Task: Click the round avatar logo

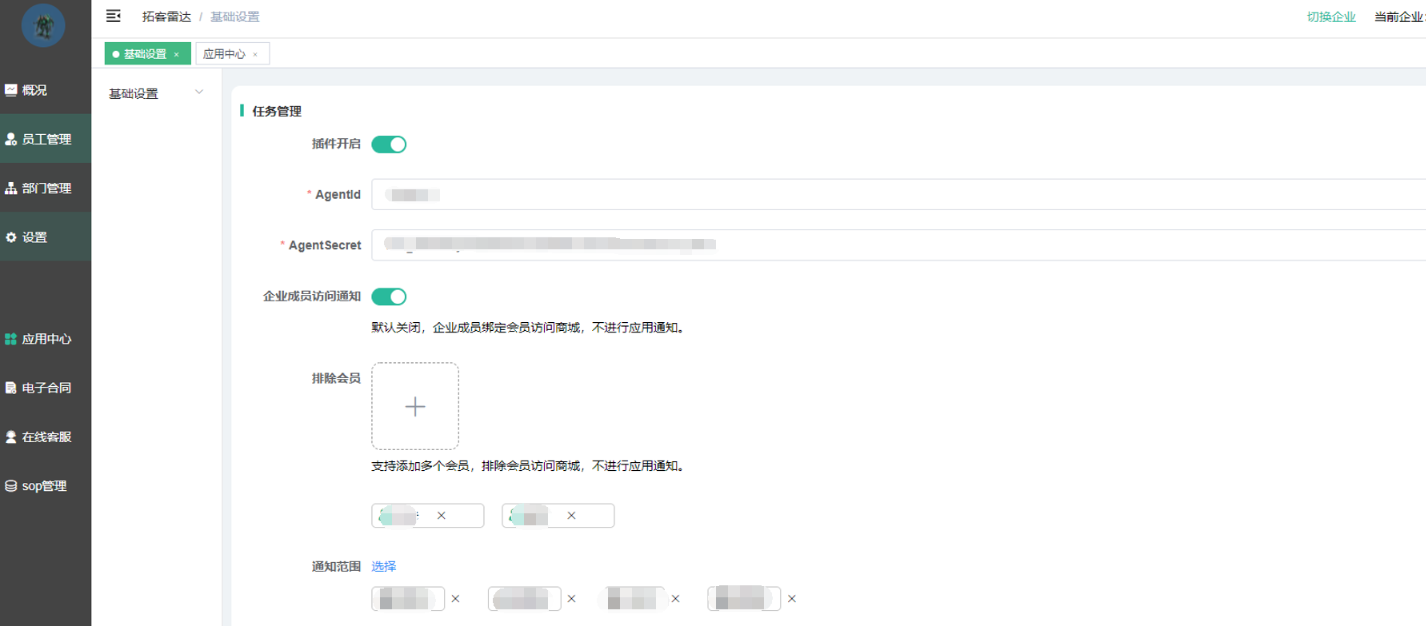Action: 43,25
